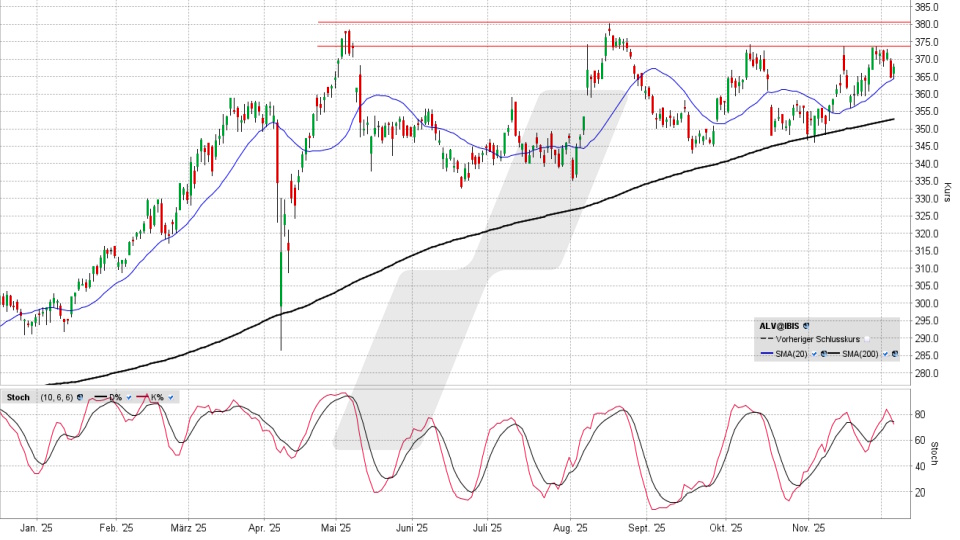Select the Stoch indicator label
This screenshot has width=960, height=540.
coord(18,397)
